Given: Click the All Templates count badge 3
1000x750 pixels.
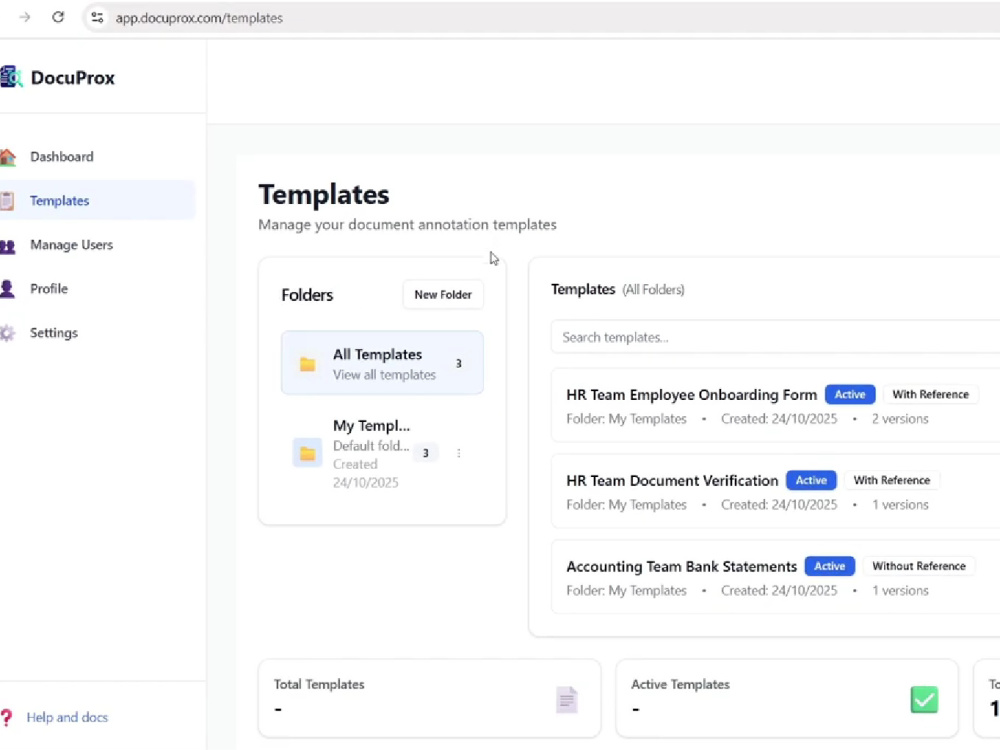Looking at the screenshot, I should click(x=459, y=364).
